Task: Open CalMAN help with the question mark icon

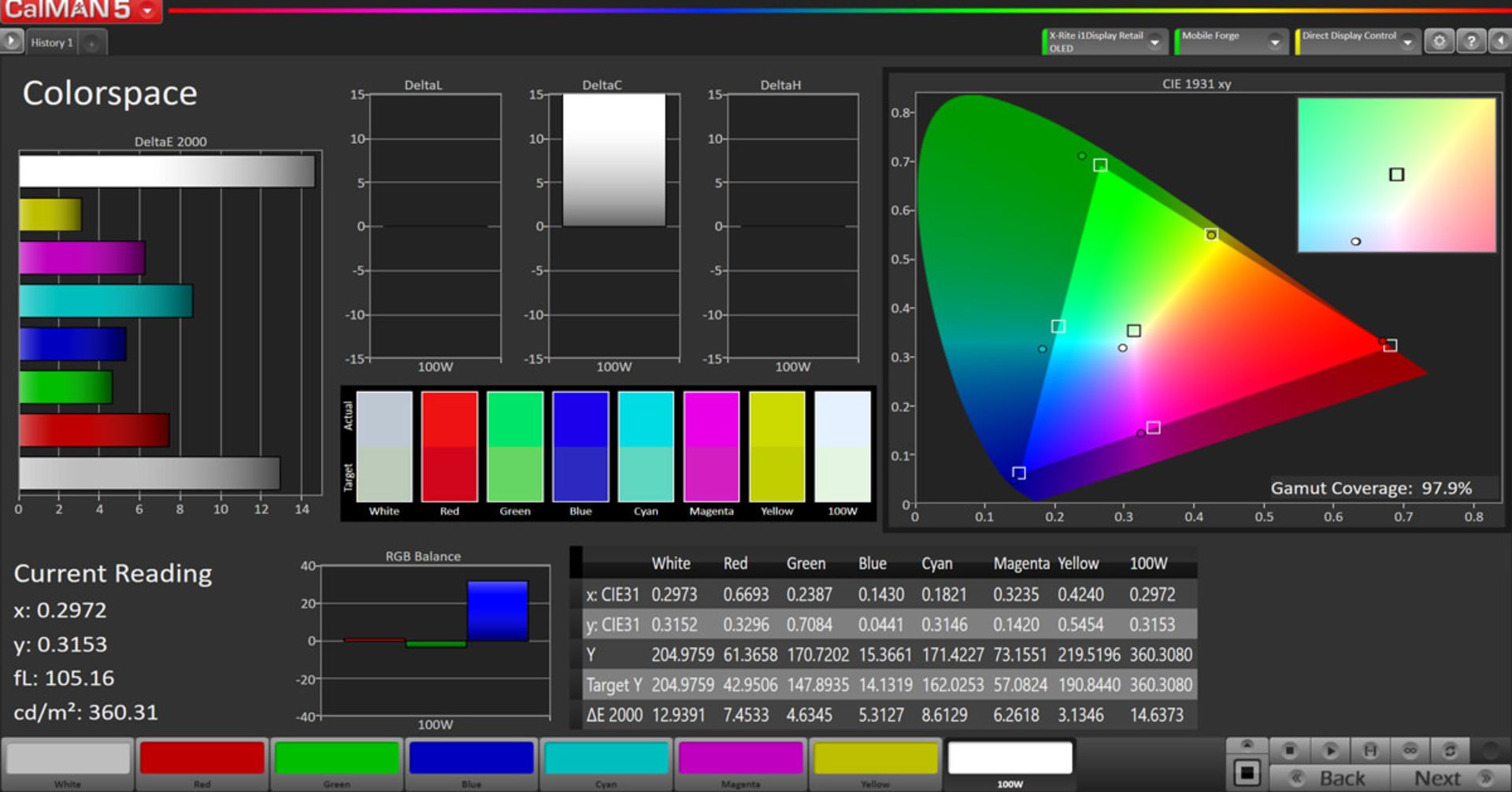Action: click(1470, 41)
